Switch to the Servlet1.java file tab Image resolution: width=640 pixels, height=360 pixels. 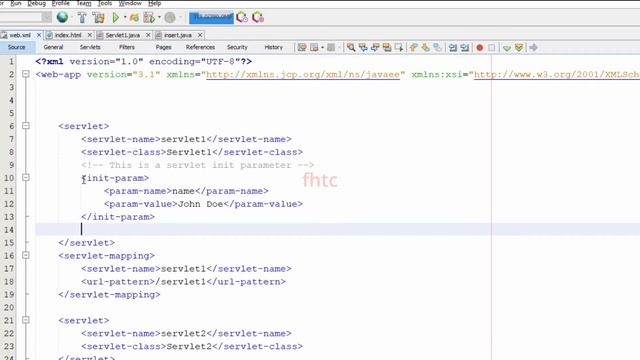[122, 35]
